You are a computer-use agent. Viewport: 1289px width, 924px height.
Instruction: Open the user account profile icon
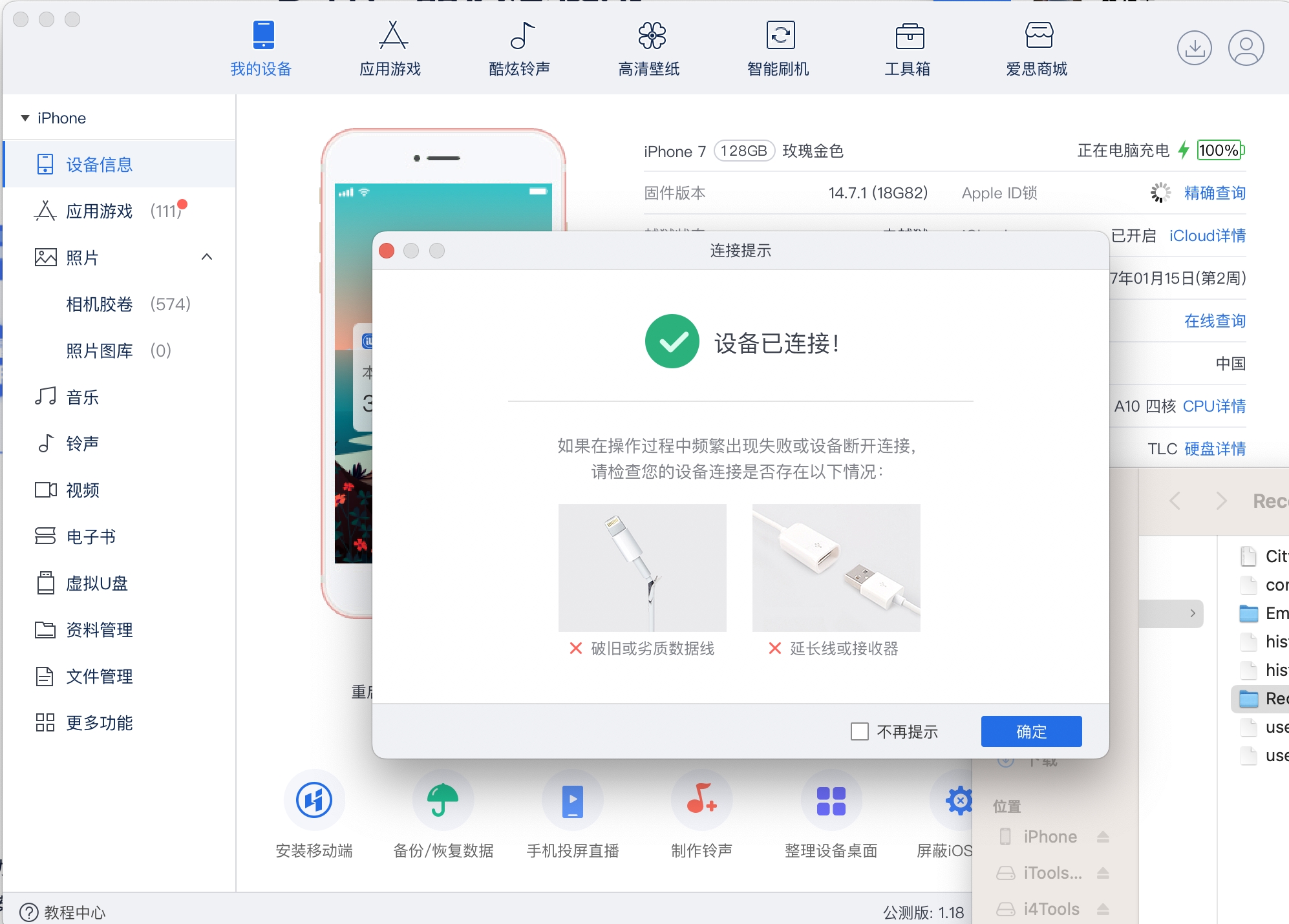(x=1245, y=48)
